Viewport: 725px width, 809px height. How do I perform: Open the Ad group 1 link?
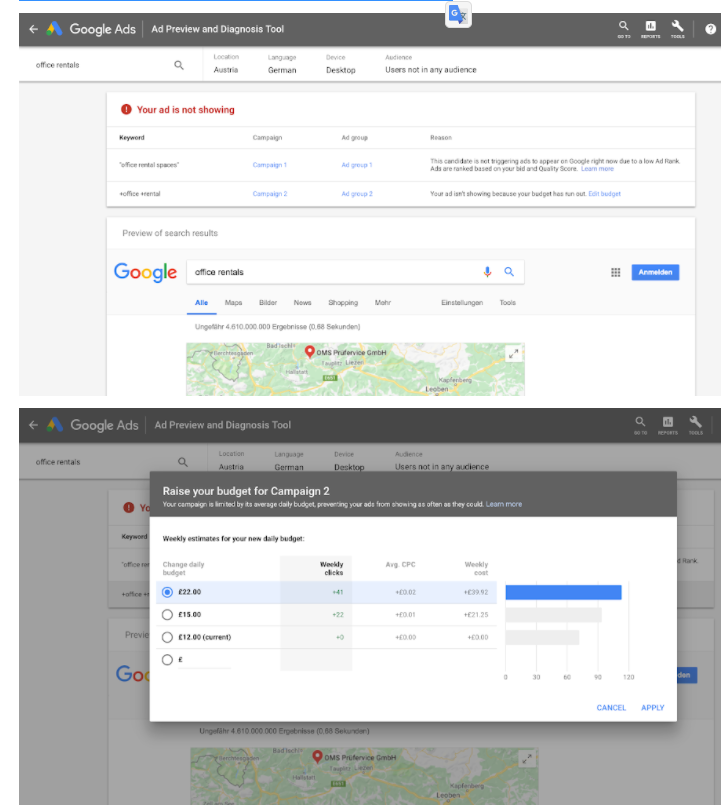[357, 165]
